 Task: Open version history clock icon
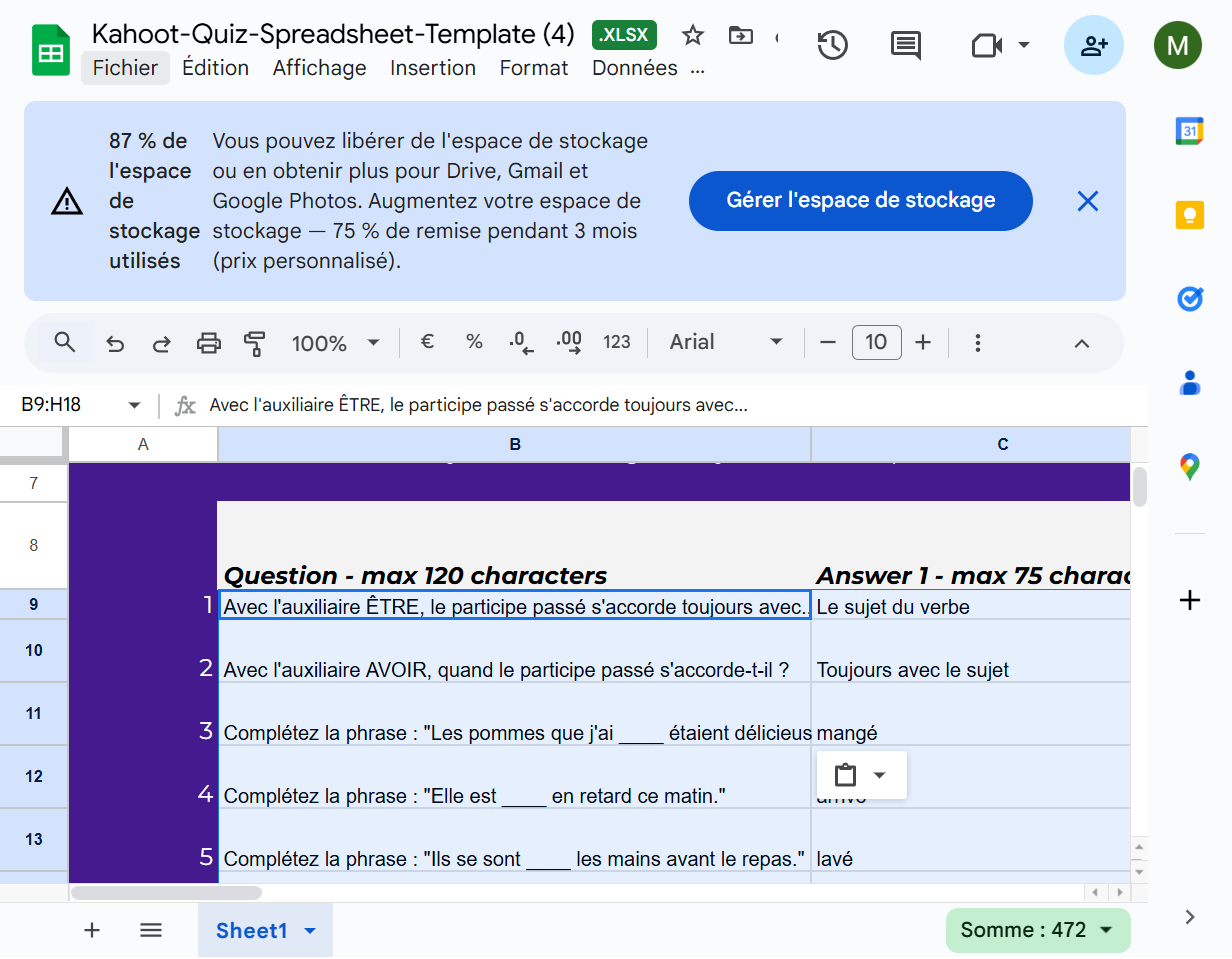point(833,45)
